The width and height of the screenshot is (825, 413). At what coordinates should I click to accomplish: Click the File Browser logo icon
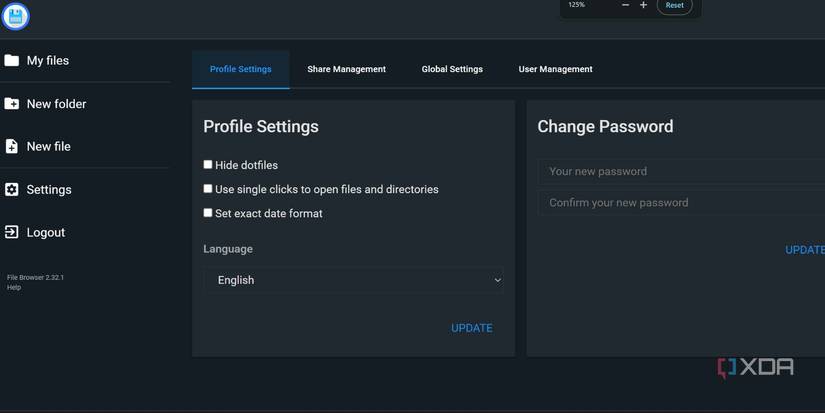(15, 16)
